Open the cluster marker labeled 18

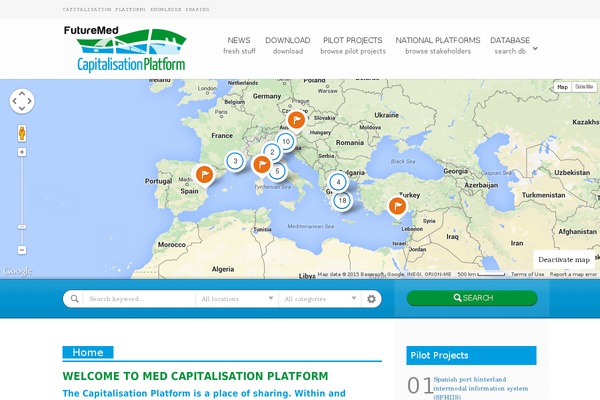pos(342,200)
